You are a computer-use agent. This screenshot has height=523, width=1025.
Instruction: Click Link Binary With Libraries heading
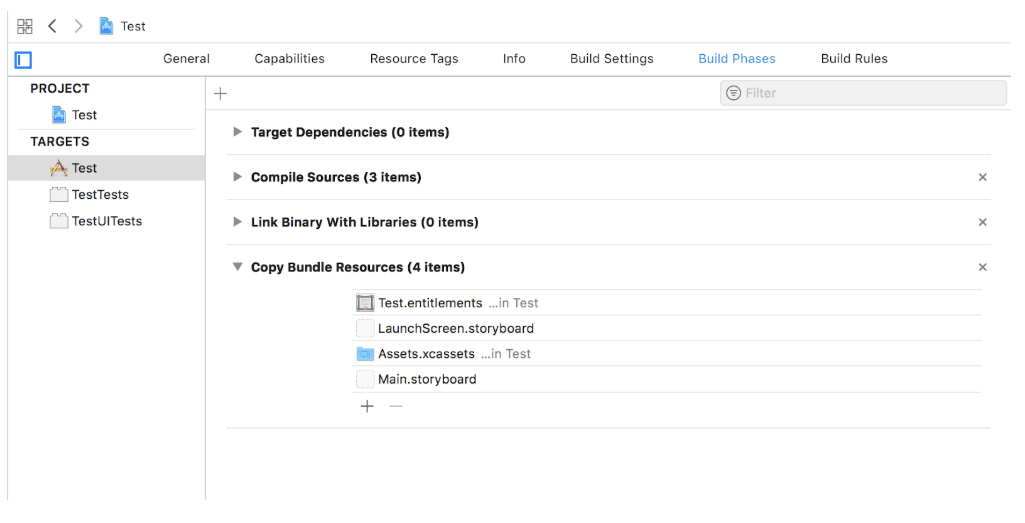(x=365, y=222)
